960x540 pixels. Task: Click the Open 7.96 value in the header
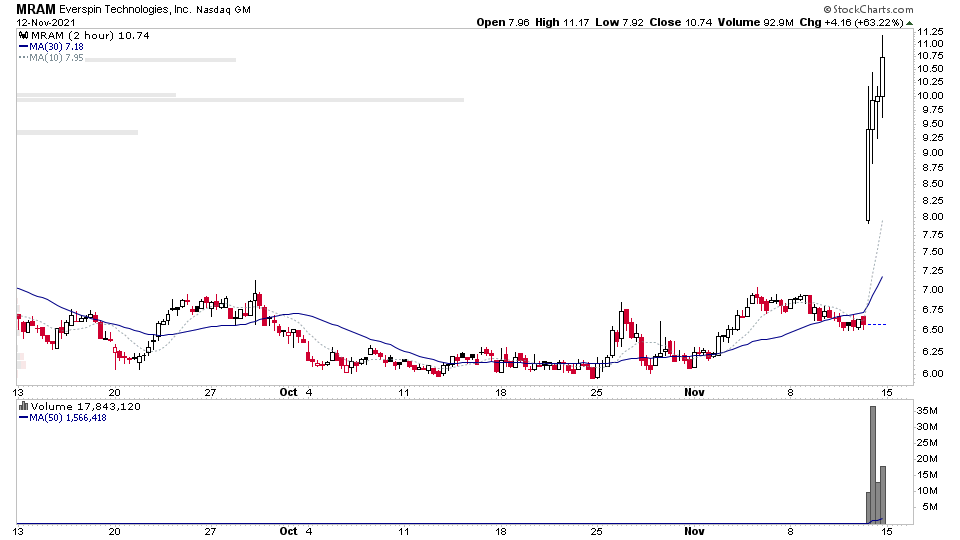(503, 22)
